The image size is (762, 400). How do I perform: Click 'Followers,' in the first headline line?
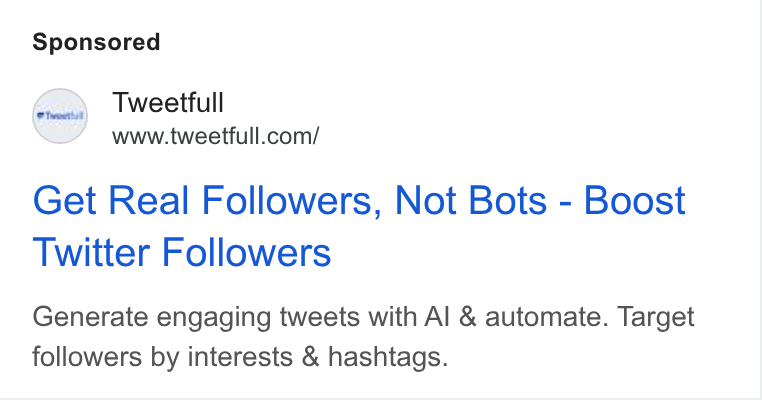pyautogui.click(x=292, y=200)
